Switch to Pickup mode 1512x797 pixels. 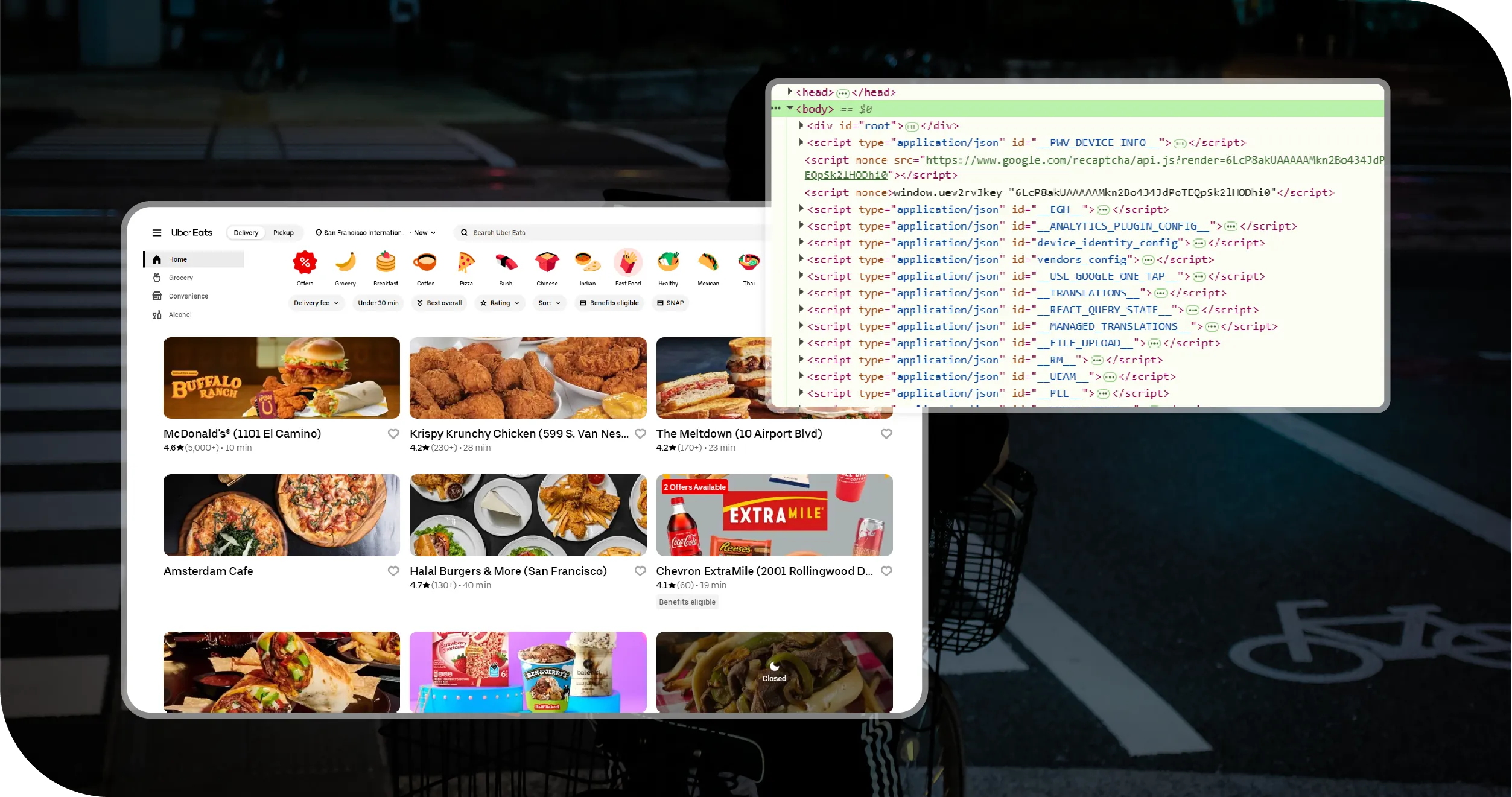click(x=283, y=233)
